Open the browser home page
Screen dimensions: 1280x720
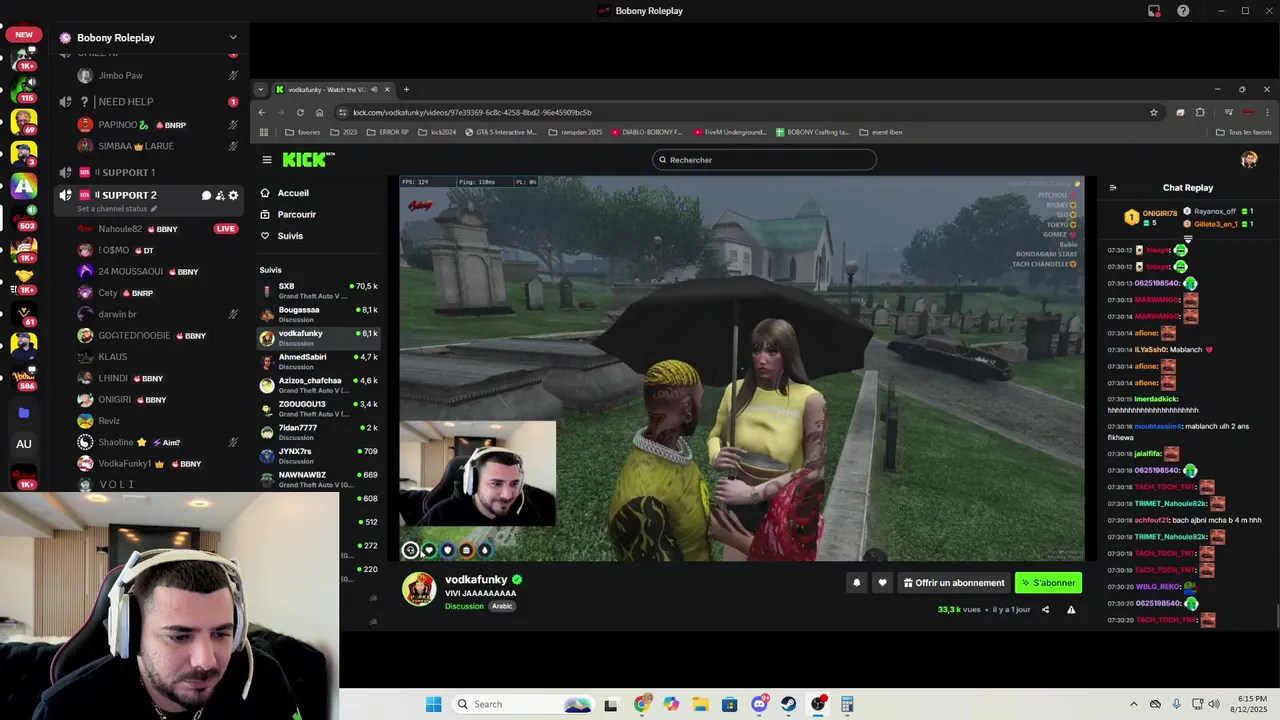click(319, 112)
